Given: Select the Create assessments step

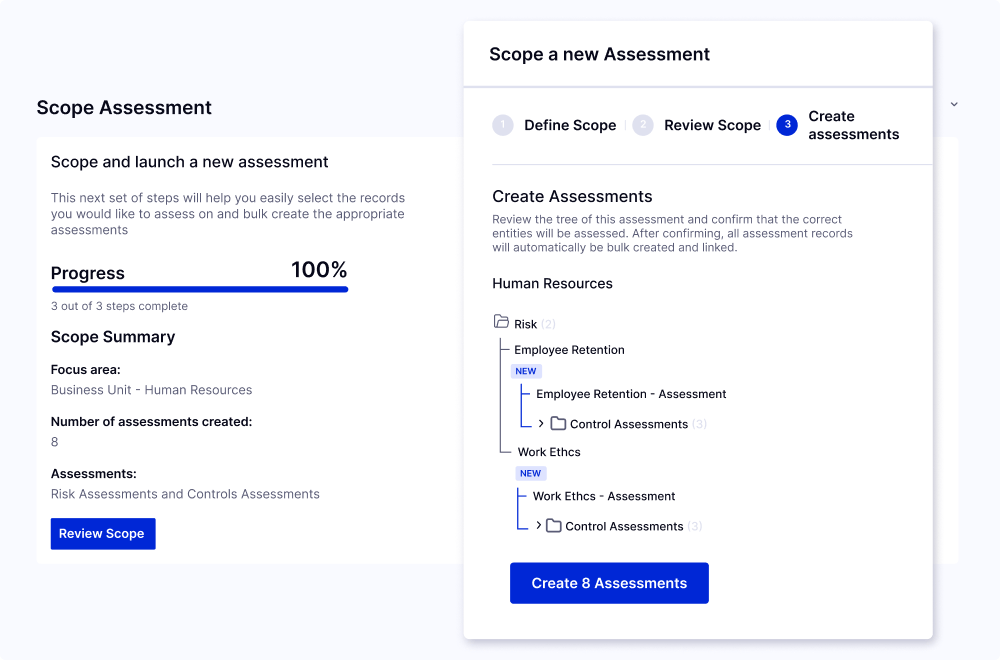Looking at the screenshot, I should 853,125.
